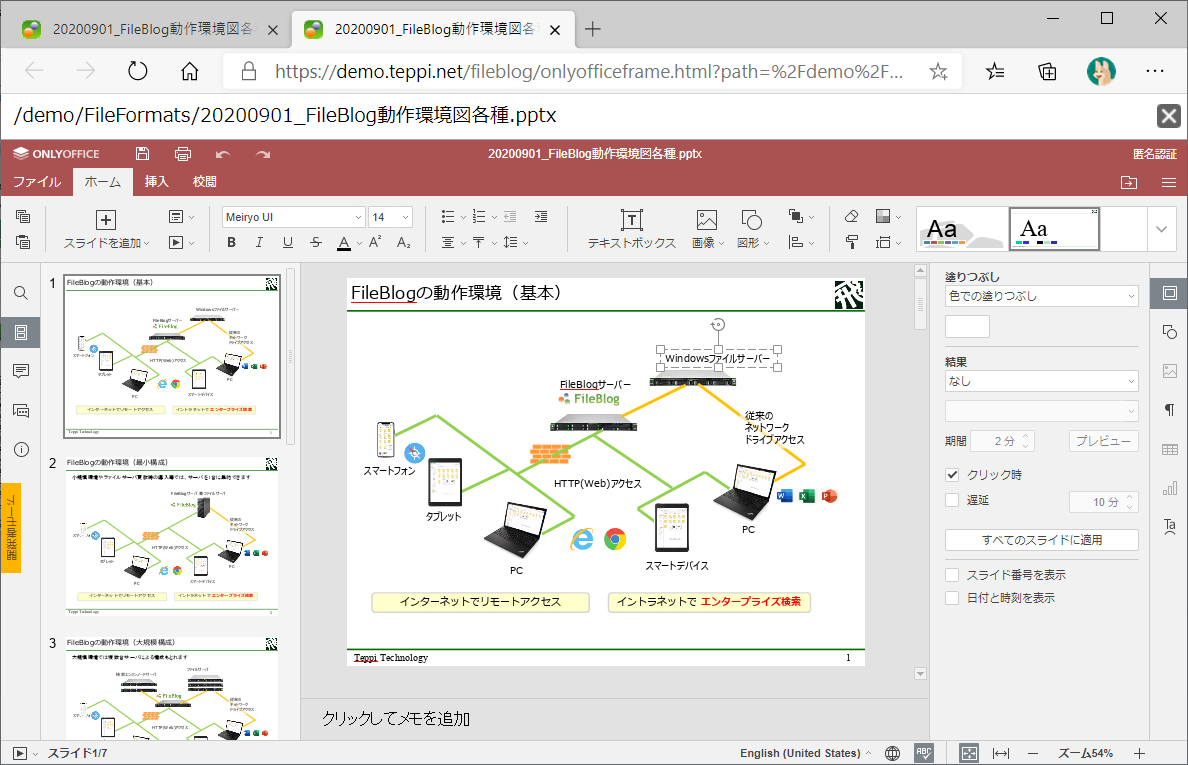Fit slide to width in status bar

pos(1001,753)
